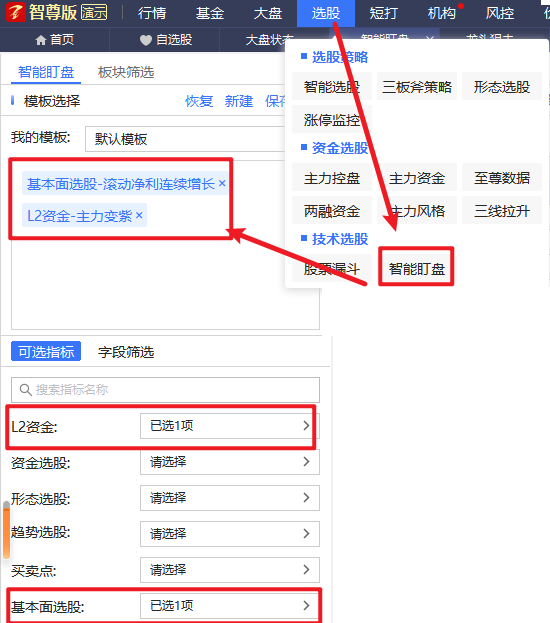Choose 两融资金 in the menu
Screen dimensions: 550x623
point(332,211)
